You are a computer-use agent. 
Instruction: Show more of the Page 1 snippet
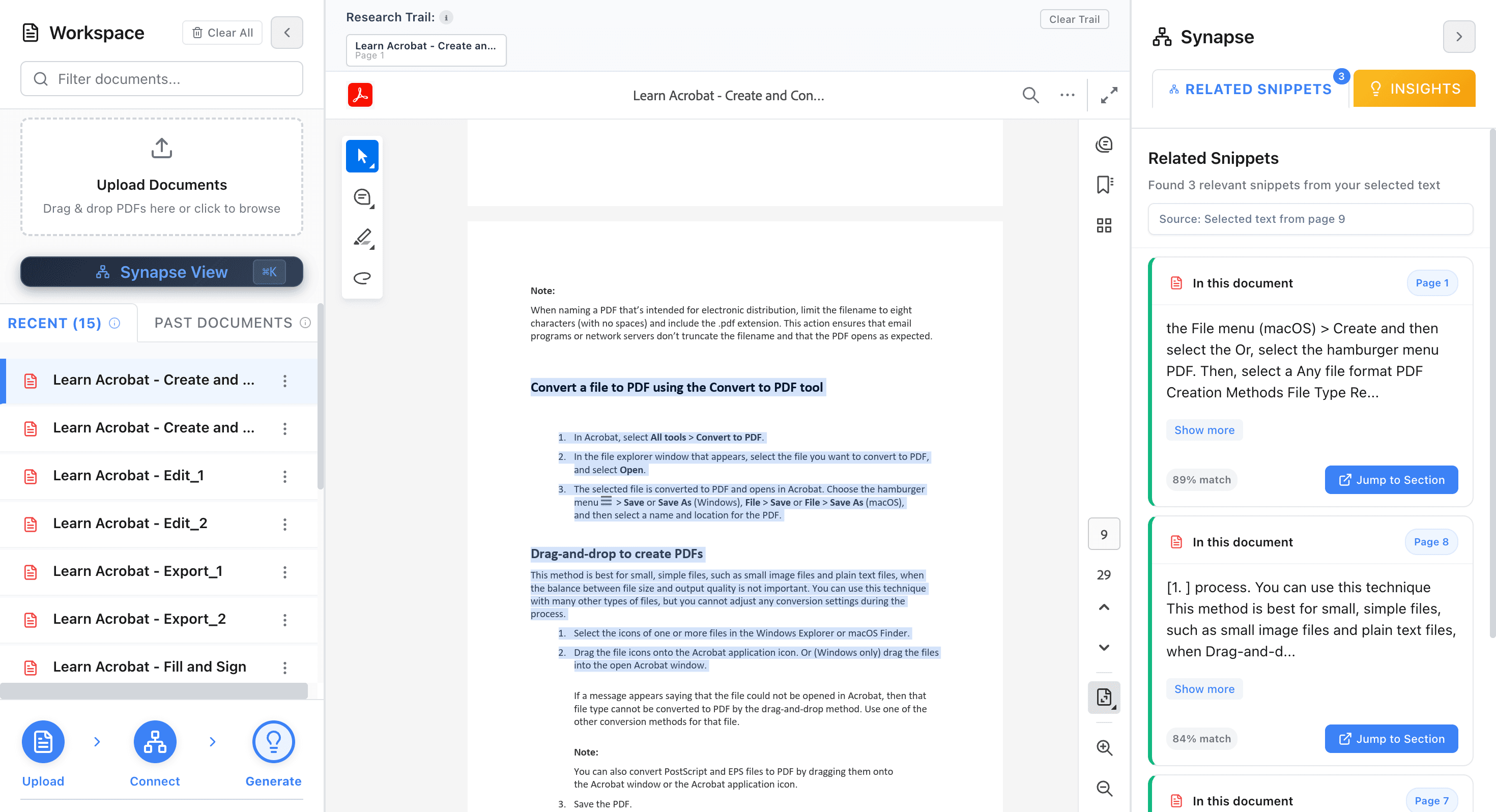pos(1204,430)
